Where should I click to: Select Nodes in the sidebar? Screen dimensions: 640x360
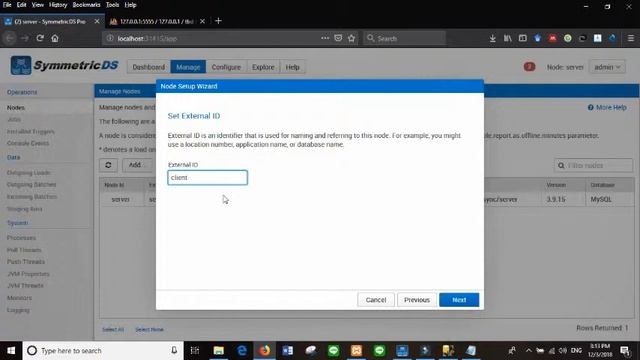coord(16,108)
